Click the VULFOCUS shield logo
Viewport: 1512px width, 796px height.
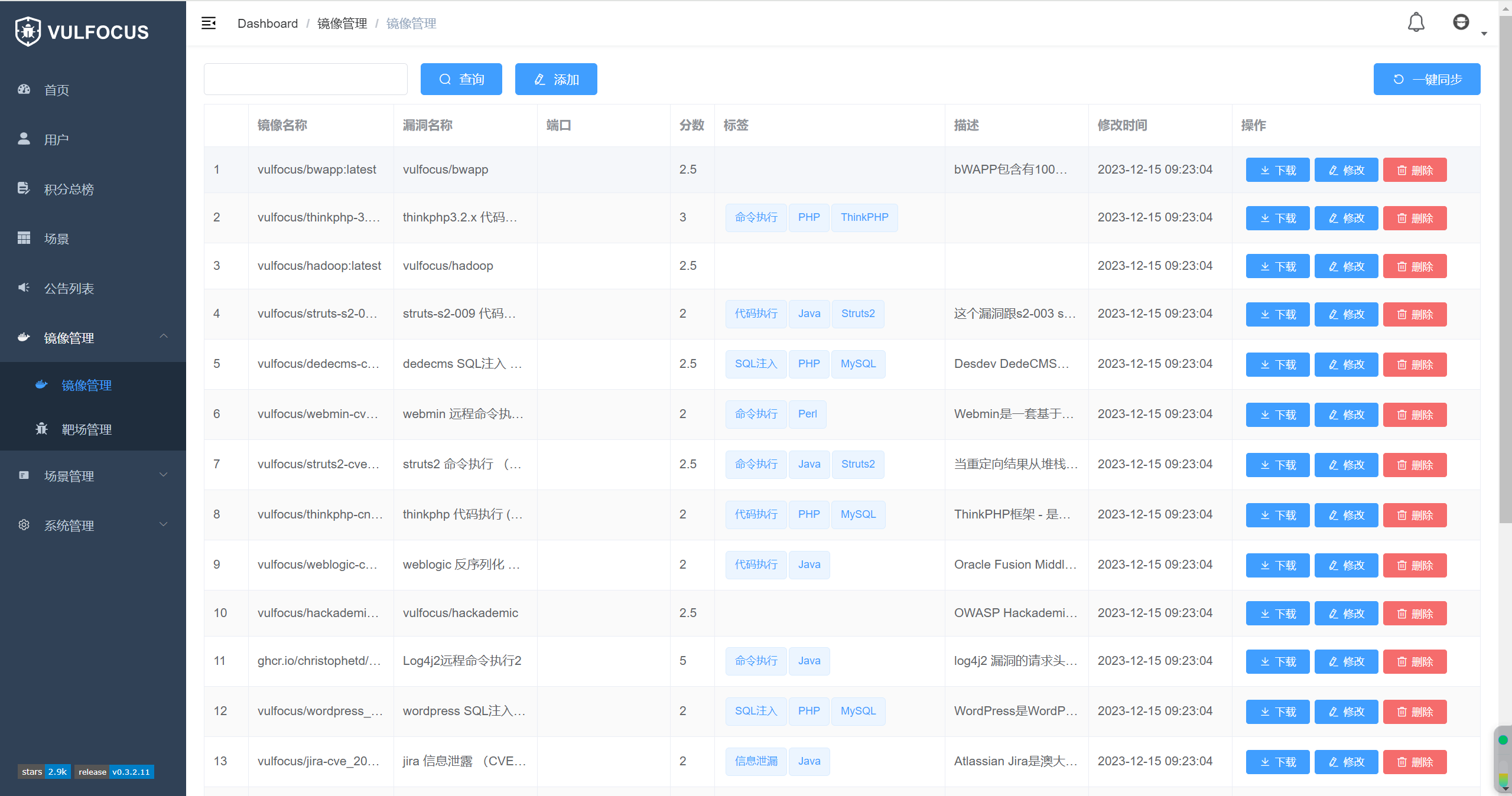tap(28, 31)
